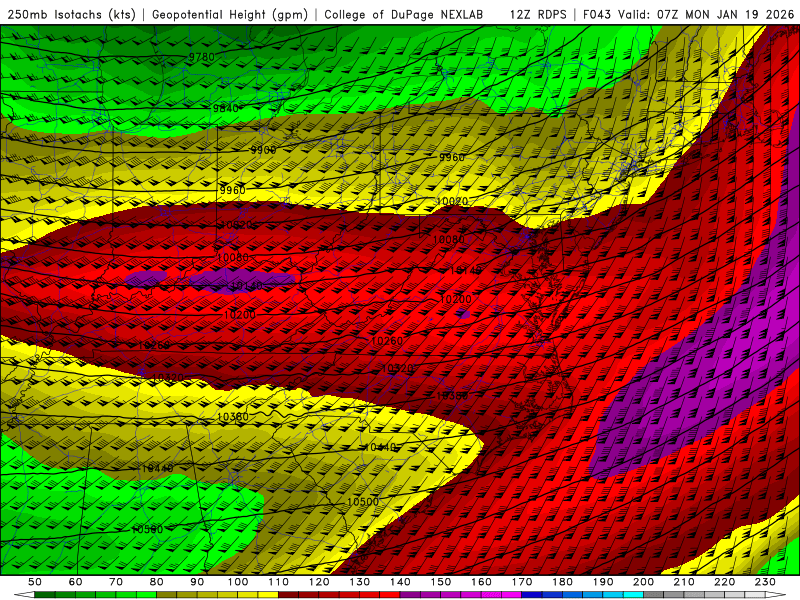Click the 9900 height contour label
This screenshot has width=800, height=600.
tap(263, 150)
